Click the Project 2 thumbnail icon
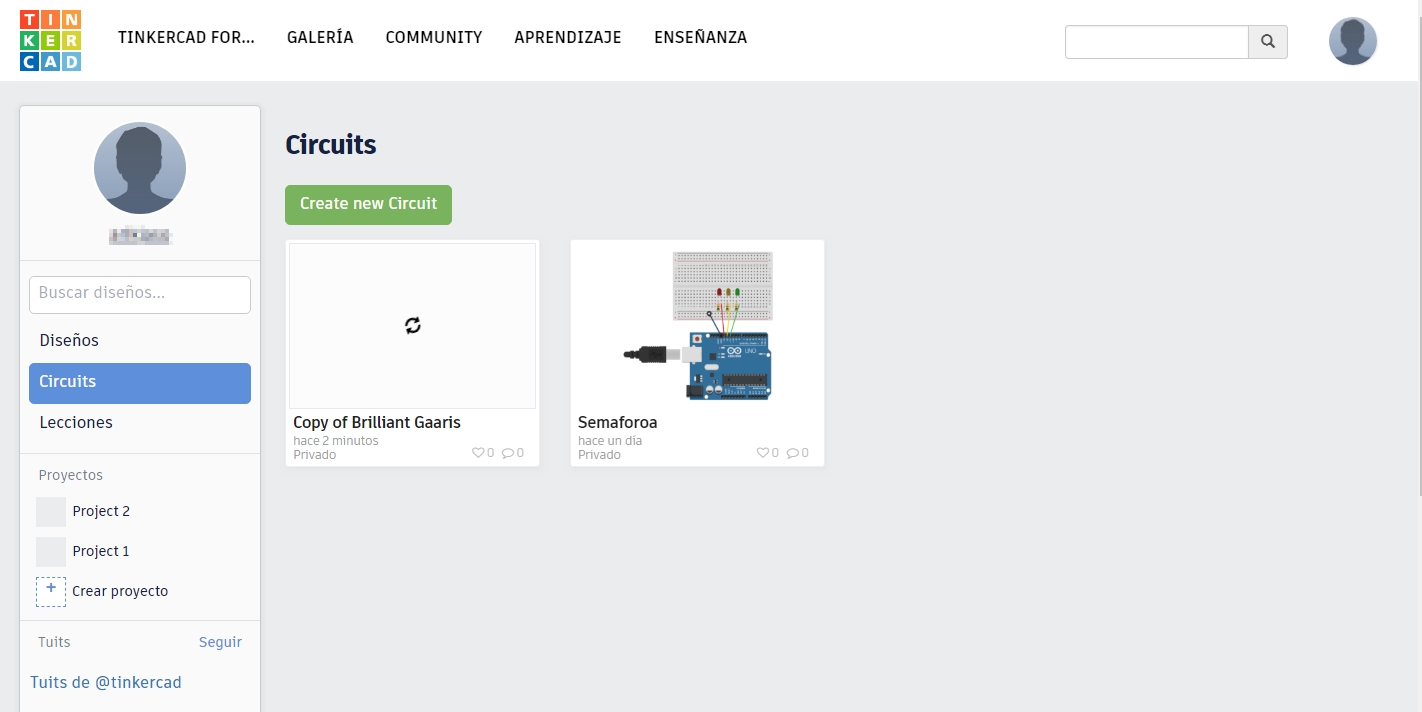This screenshot has width=1422, height=712. [x=51, y=512]
